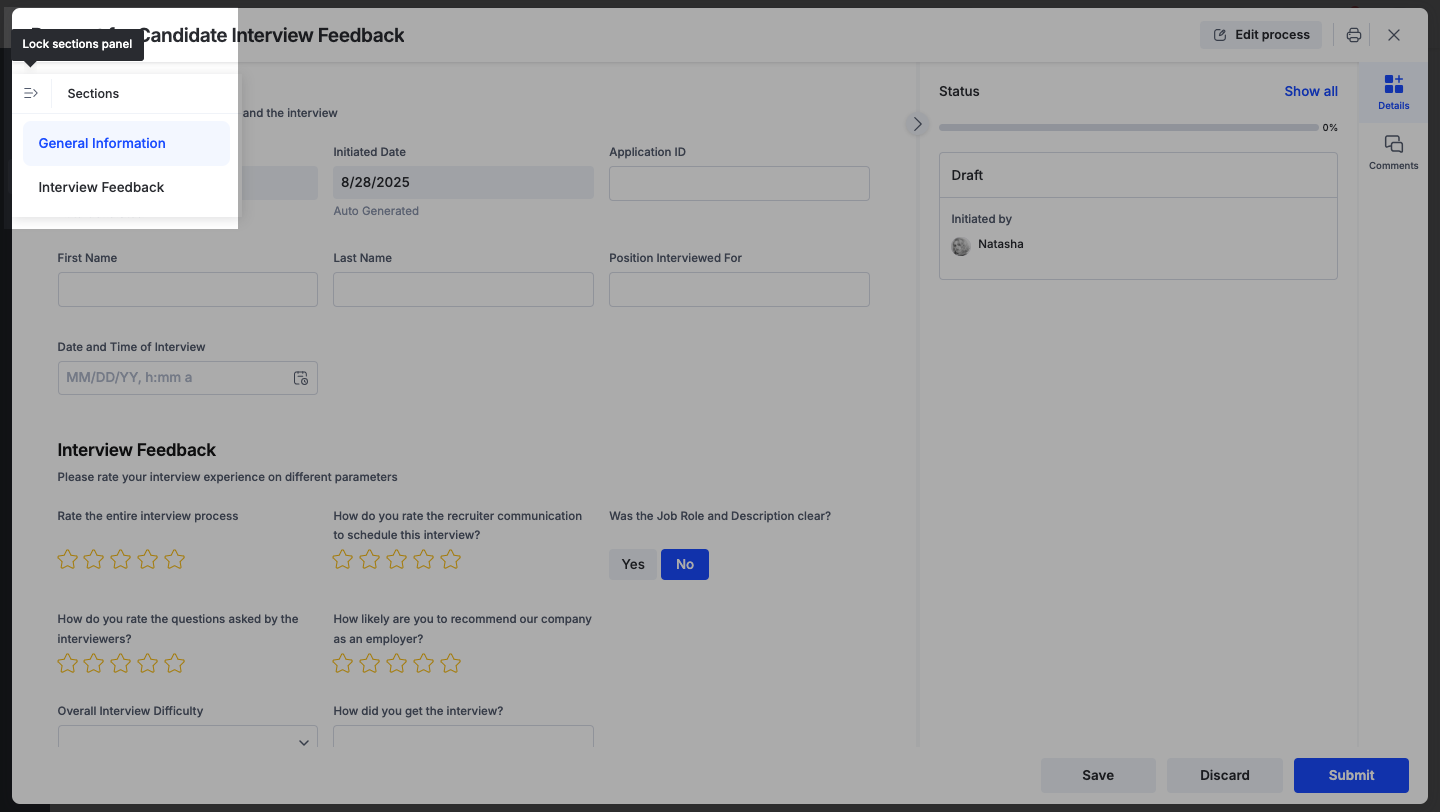Viewport: 1440px width, 812px height.
Task: Click the print icon
Action: pos(1354,35)
